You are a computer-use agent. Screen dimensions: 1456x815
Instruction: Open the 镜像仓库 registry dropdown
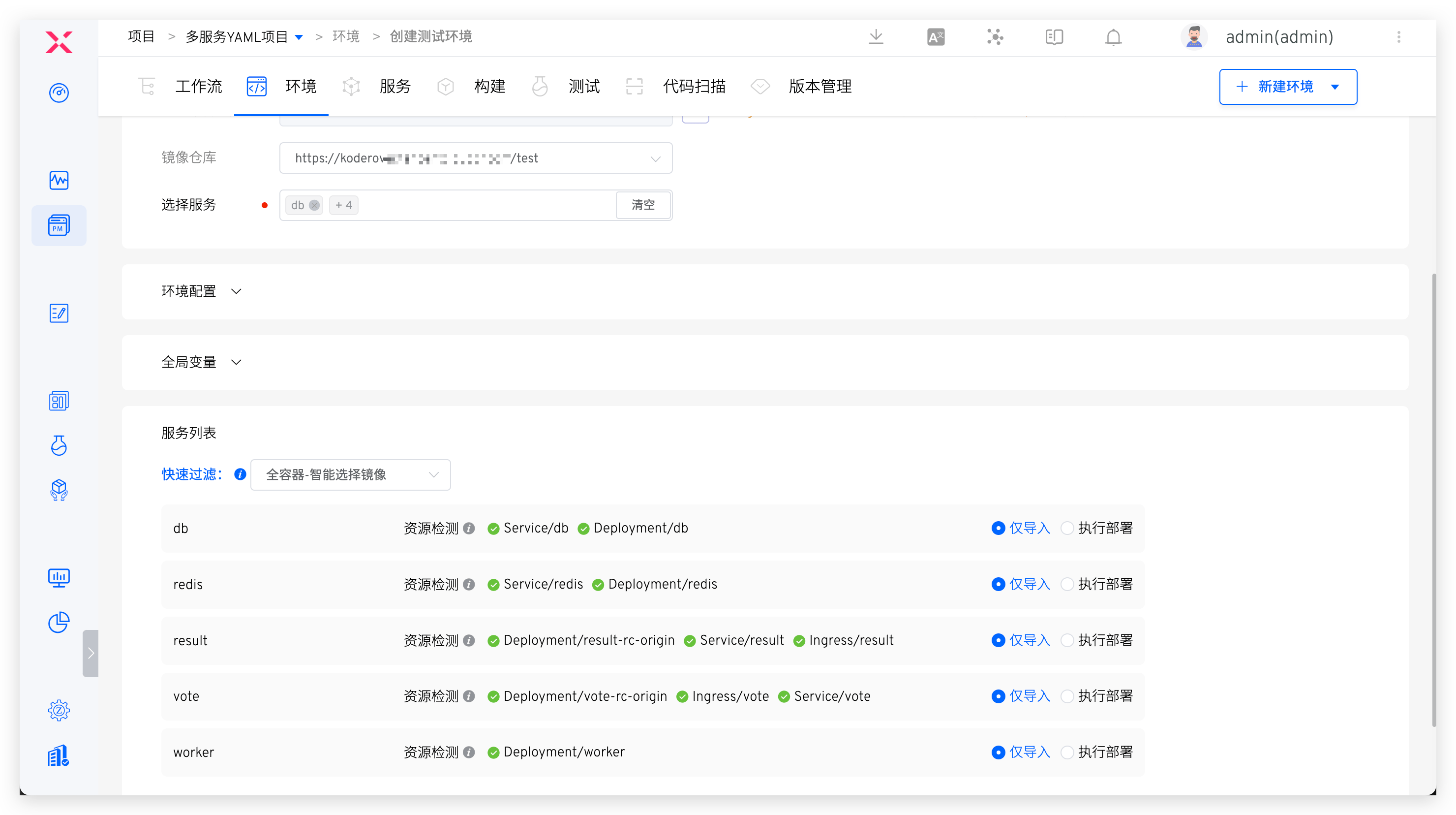point(475,158)
